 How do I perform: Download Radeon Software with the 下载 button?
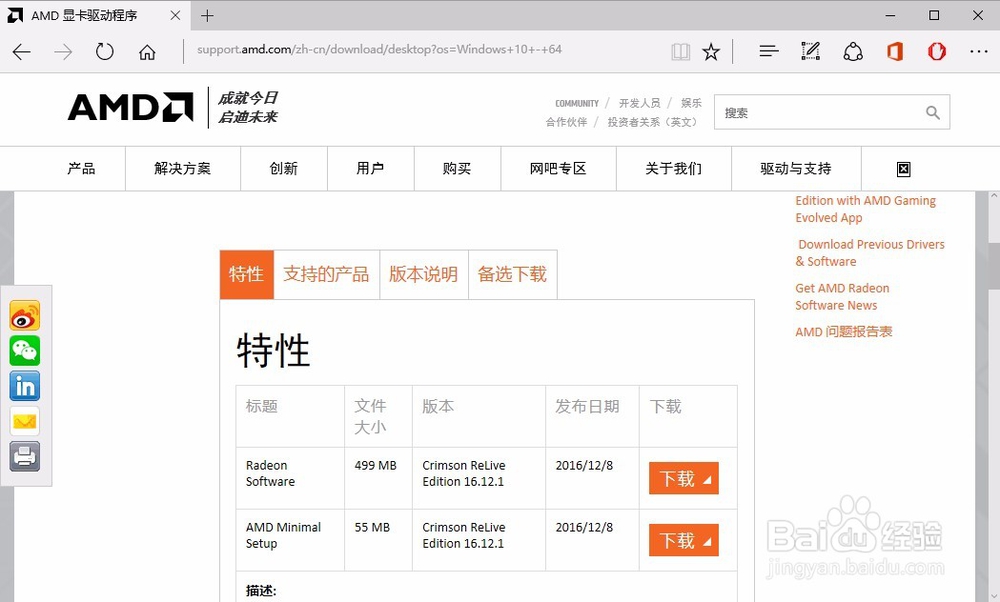click(683, 478)
